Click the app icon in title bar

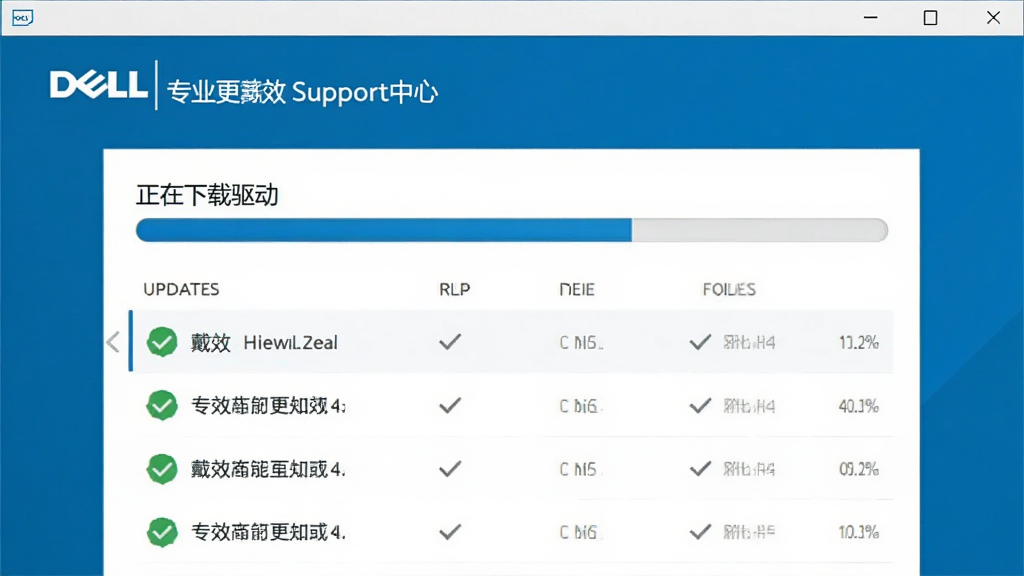[x=22, y=18]
